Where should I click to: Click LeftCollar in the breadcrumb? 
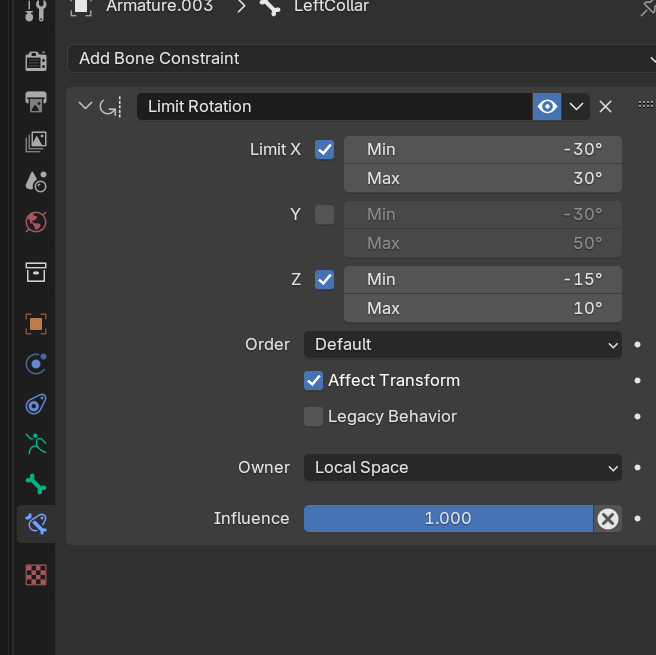click(x=331, y=6)
